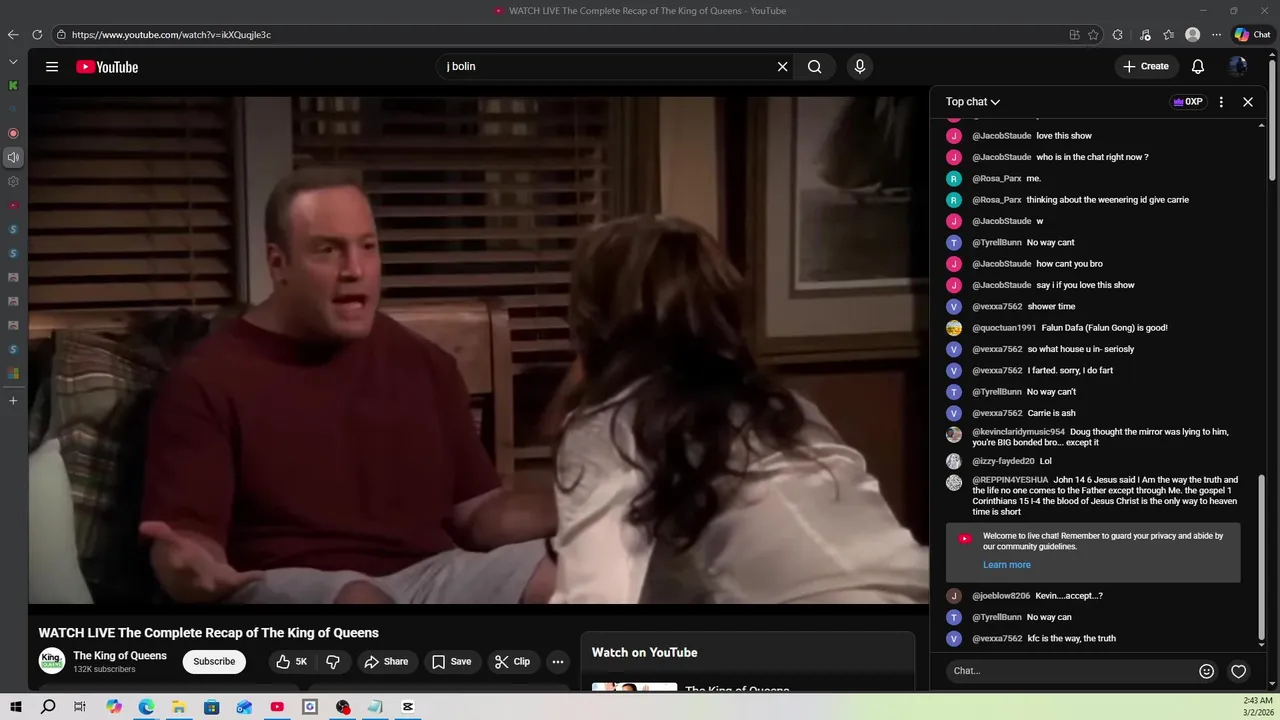Open Microsoft Store from taskbar
Screen dimensions: 1280x720
click(211, 707)
